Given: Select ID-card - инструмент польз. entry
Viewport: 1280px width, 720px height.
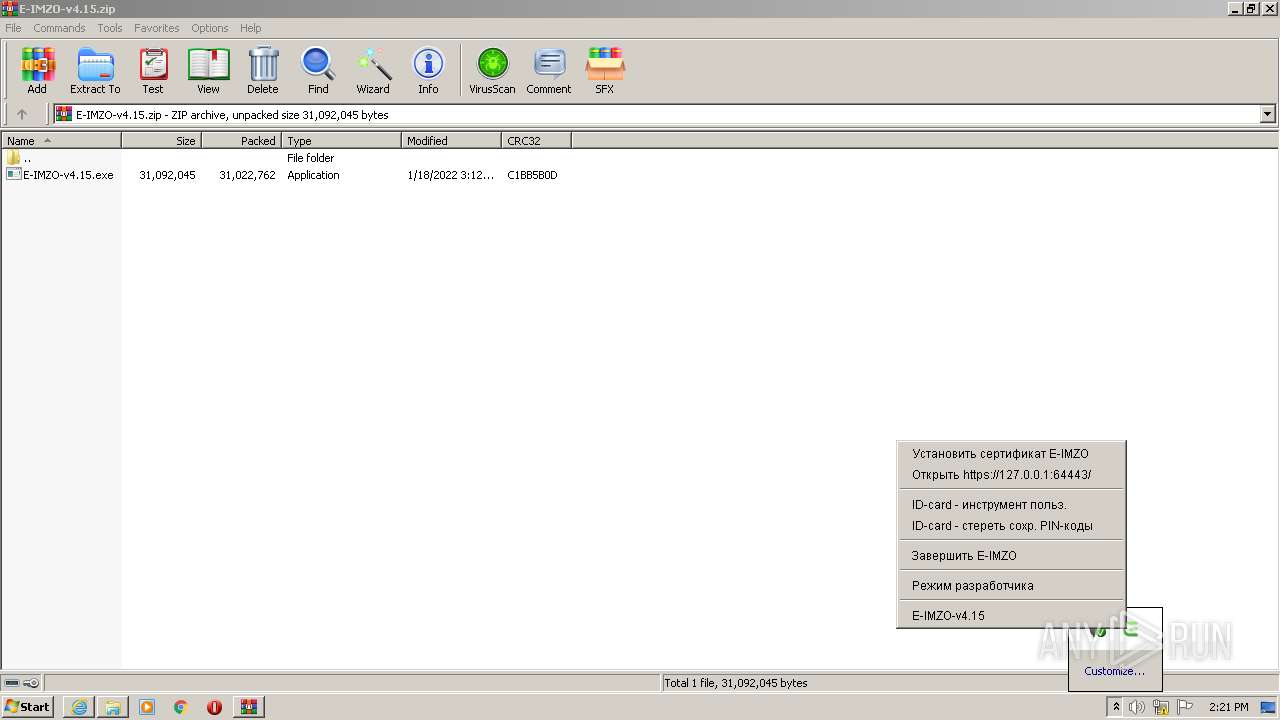Looking at the screenshot, I should point(1011,505).
